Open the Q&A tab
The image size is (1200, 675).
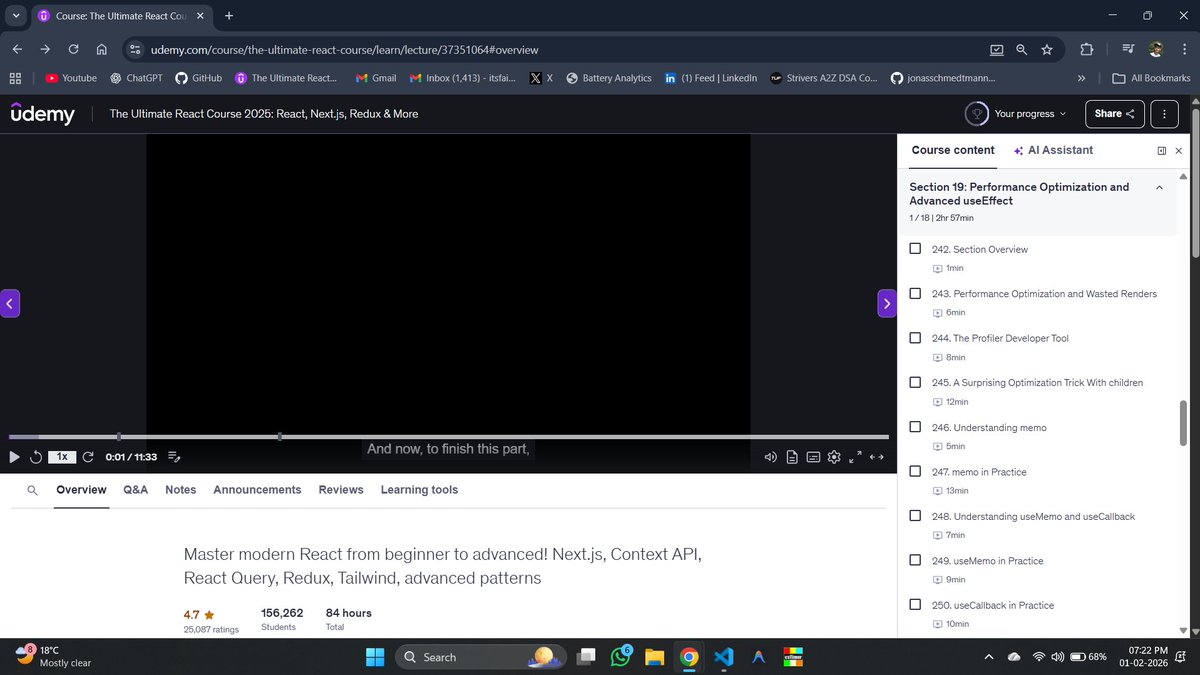(x=136, y=490)
